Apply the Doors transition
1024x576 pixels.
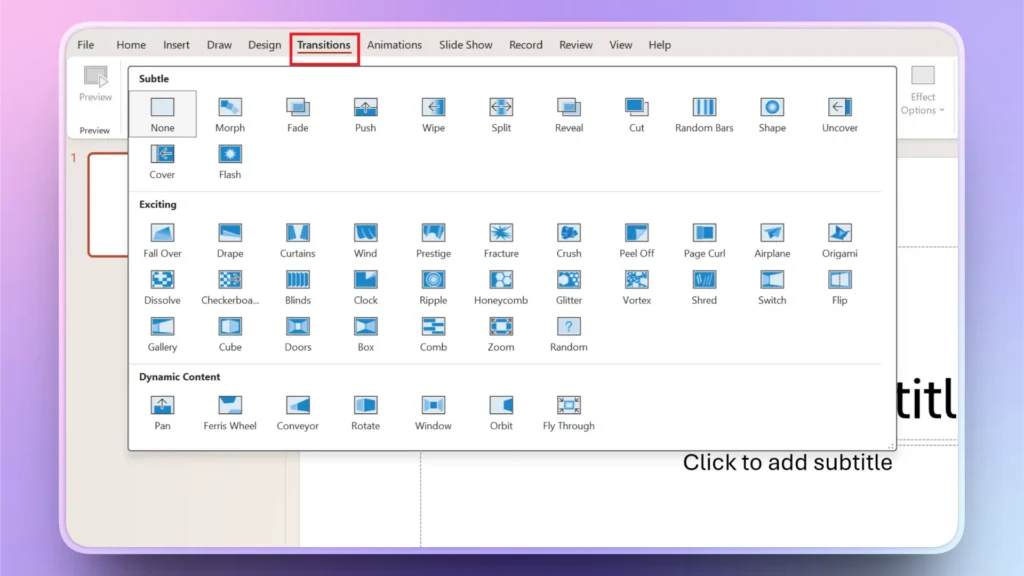298,334
